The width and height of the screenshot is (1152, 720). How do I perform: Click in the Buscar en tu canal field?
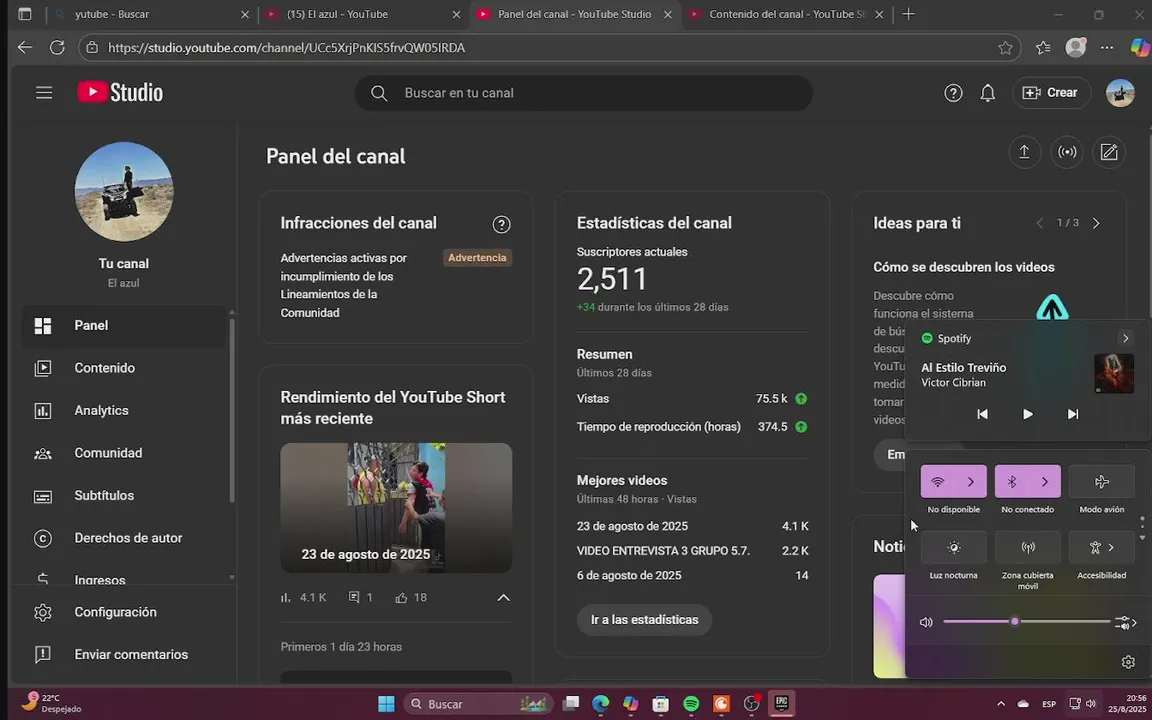[584, 93]
